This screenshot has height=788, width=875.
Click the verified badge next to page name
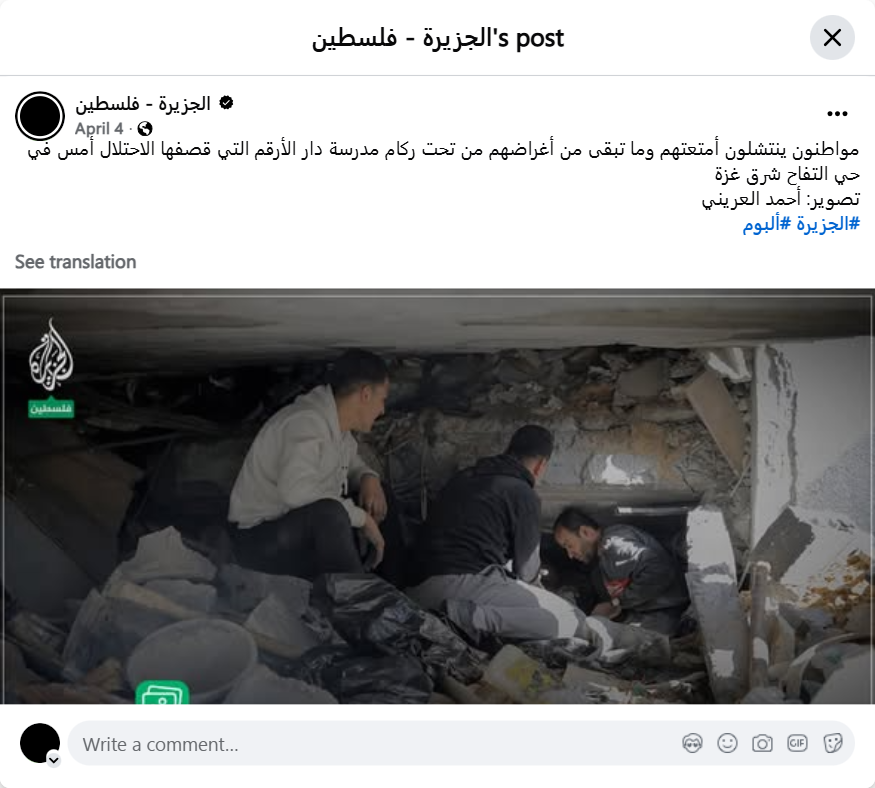pyautogui.click(x=226, y=103)
